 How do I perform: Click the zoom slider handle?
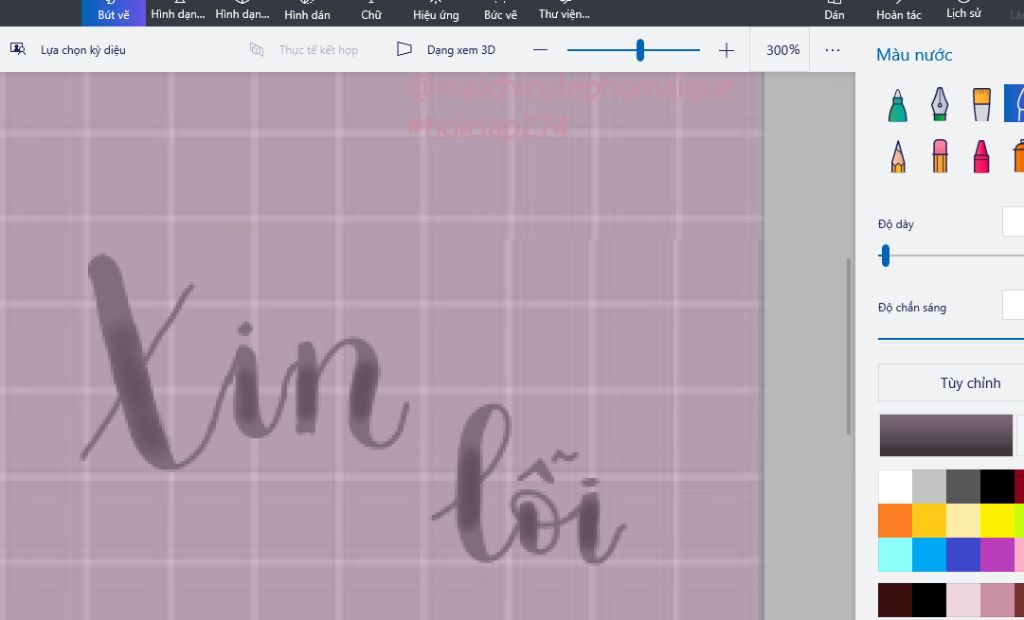pyautogui.click(x=640, y=50)
